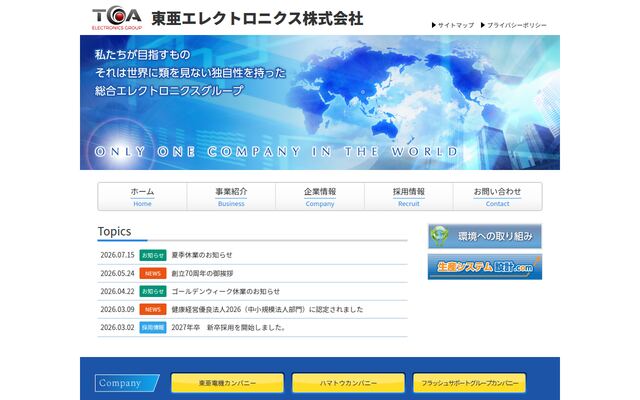Click the arrow icon before サイトマップ
Screen dimensions: 640x400
[x=434, y=25]
